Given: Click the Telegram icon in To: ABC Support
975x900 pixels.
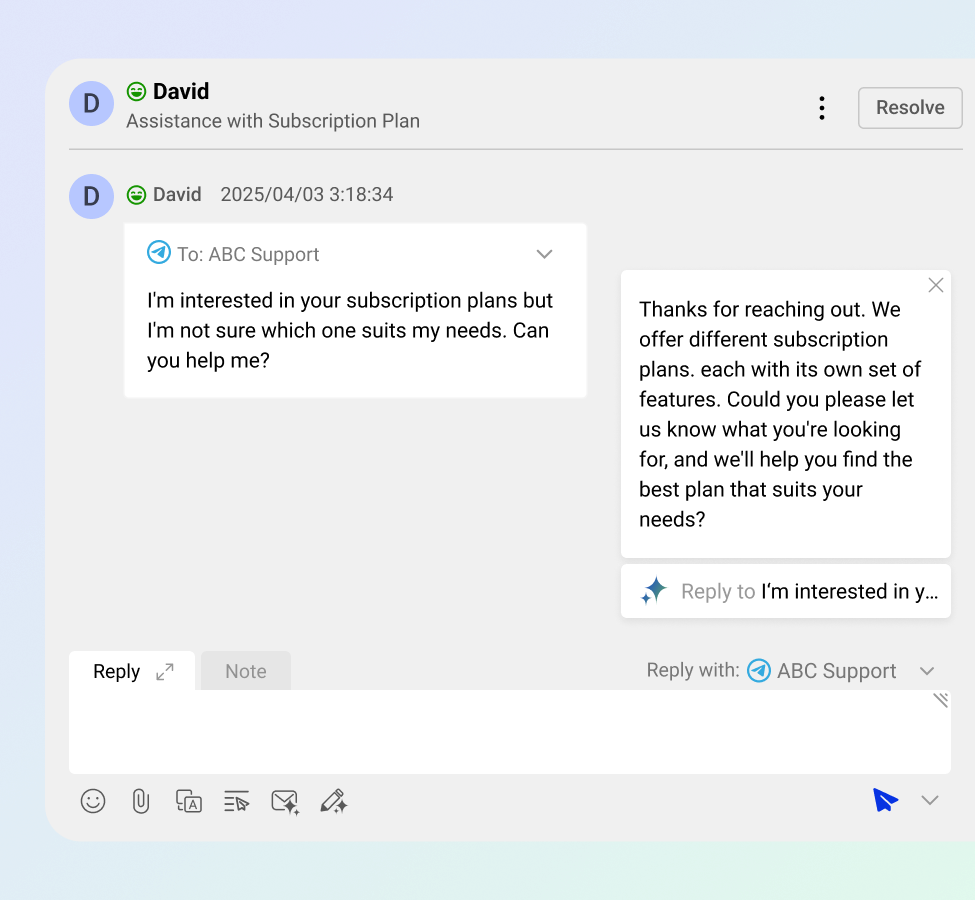Looking at the screenshot, I should [x=159, y=253].
